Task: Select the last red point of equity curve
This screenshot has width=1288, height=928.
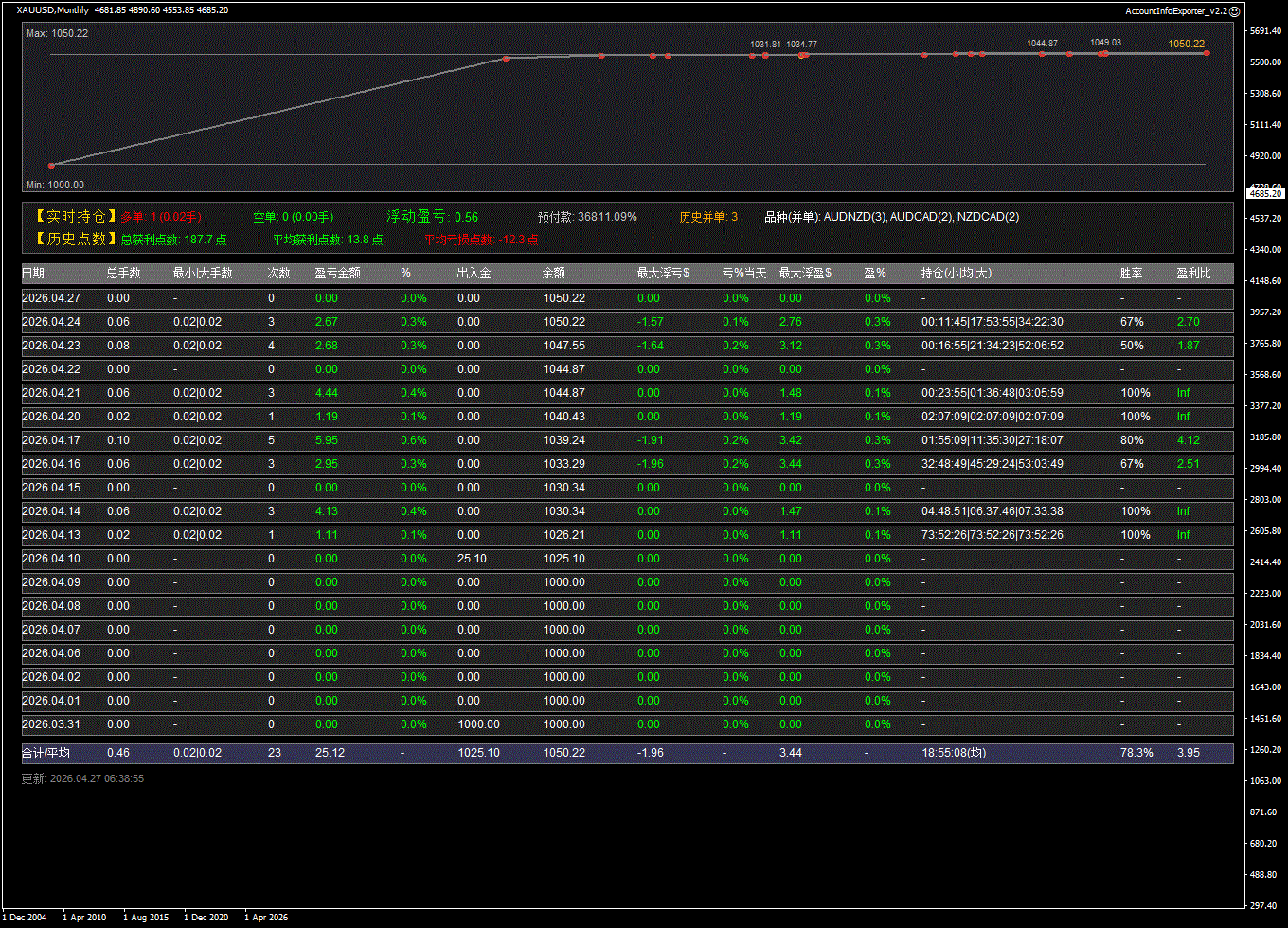Action: (1207, 53)
